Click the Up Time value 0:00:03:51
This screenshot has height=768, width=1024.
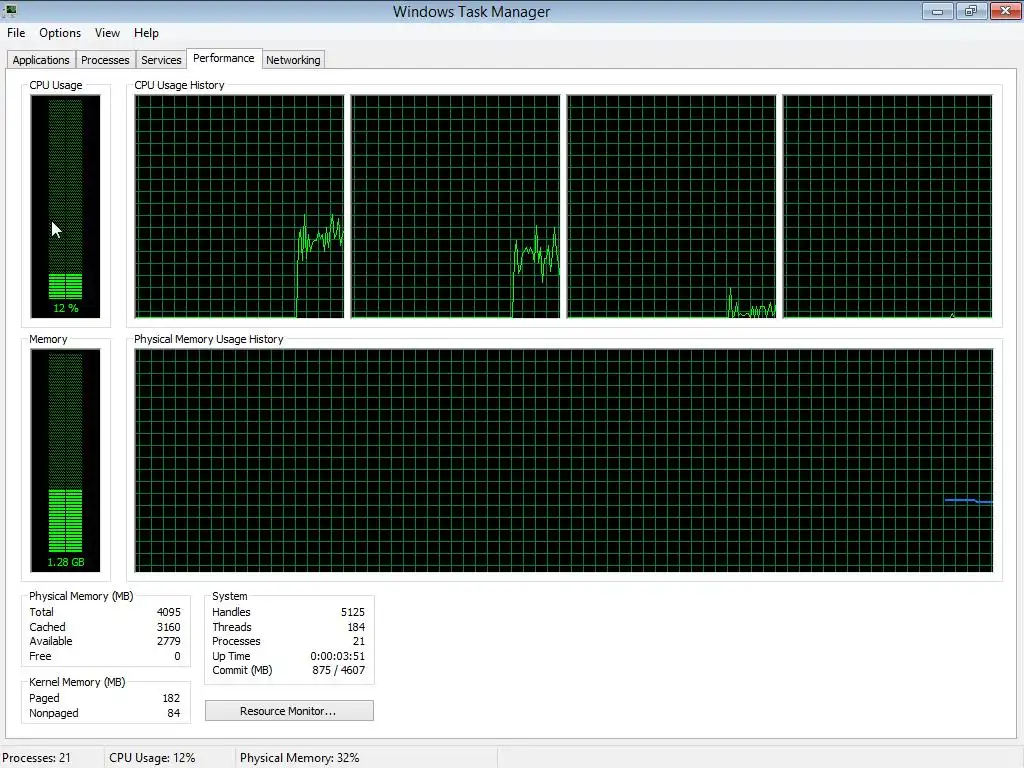pyautogui.click(x=338, y=656)
